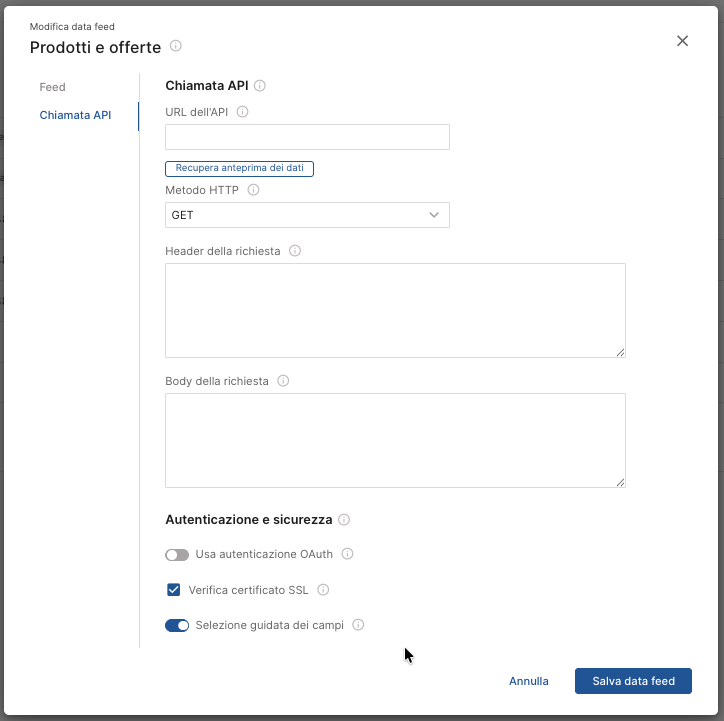
Task: Click info icon next to Header della richiesta
Action: point(294,251)
